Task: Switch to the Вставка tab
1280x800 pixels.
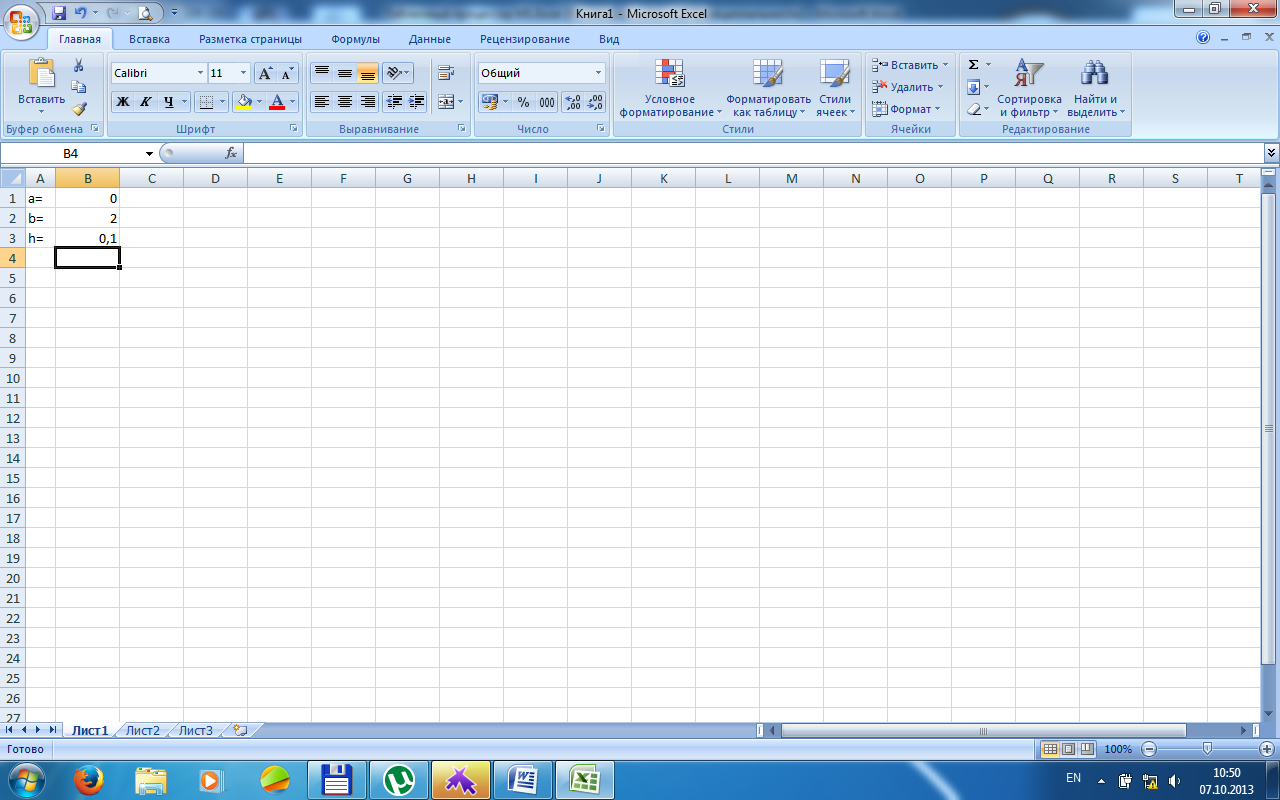Action: pos(149,39)
